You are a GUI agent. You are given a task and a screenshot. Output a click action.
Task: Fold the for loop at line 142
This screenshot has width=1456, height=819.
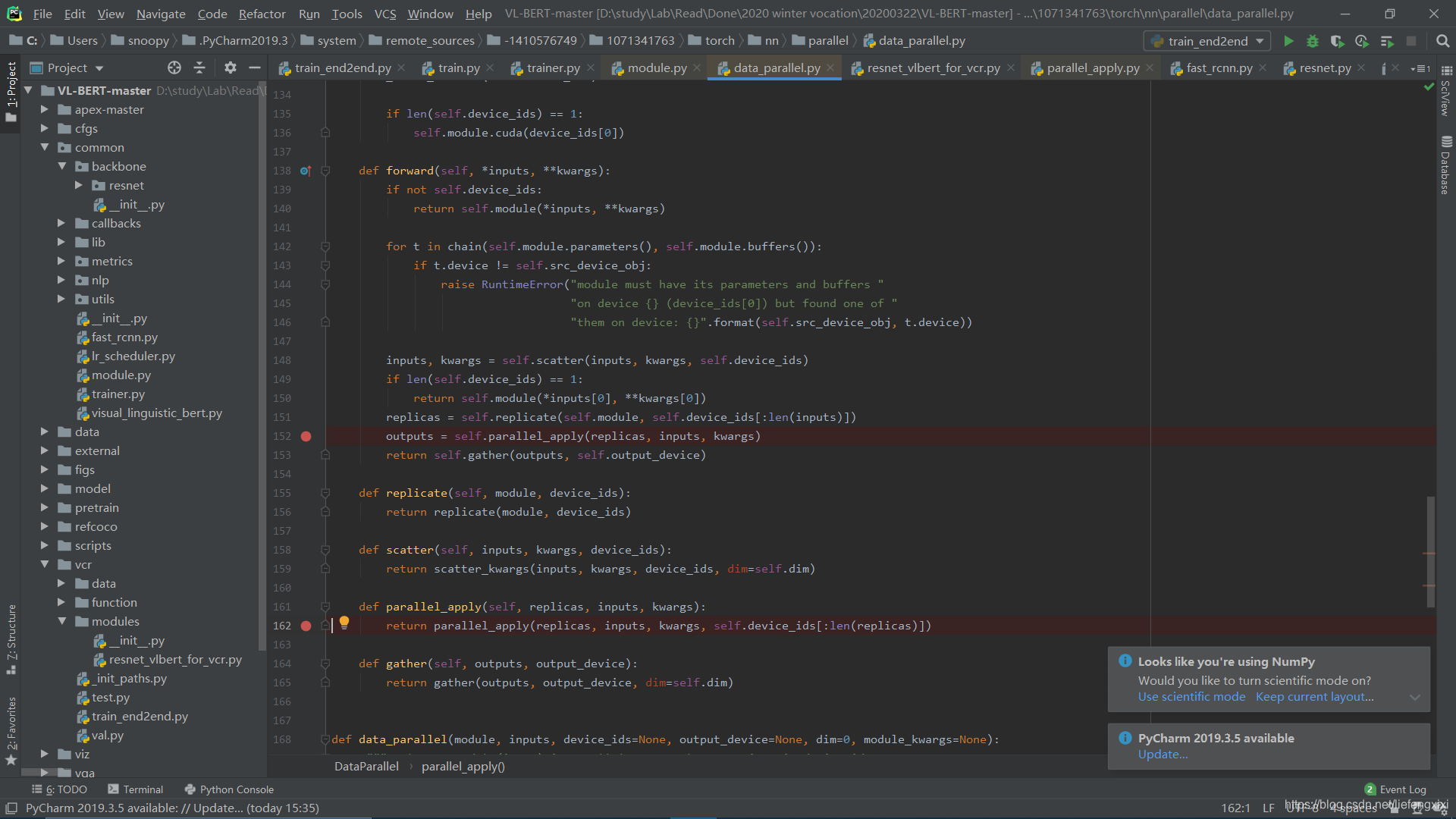tap(325, 246)
